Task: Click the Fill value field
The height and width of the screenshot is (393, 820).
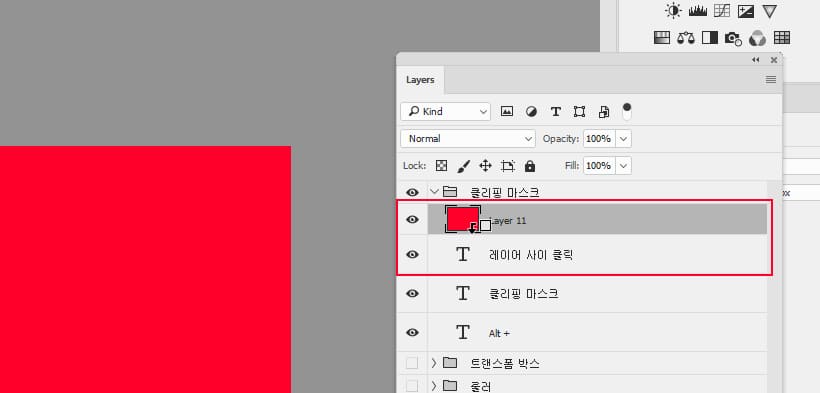Action: (x=599, y=165)
